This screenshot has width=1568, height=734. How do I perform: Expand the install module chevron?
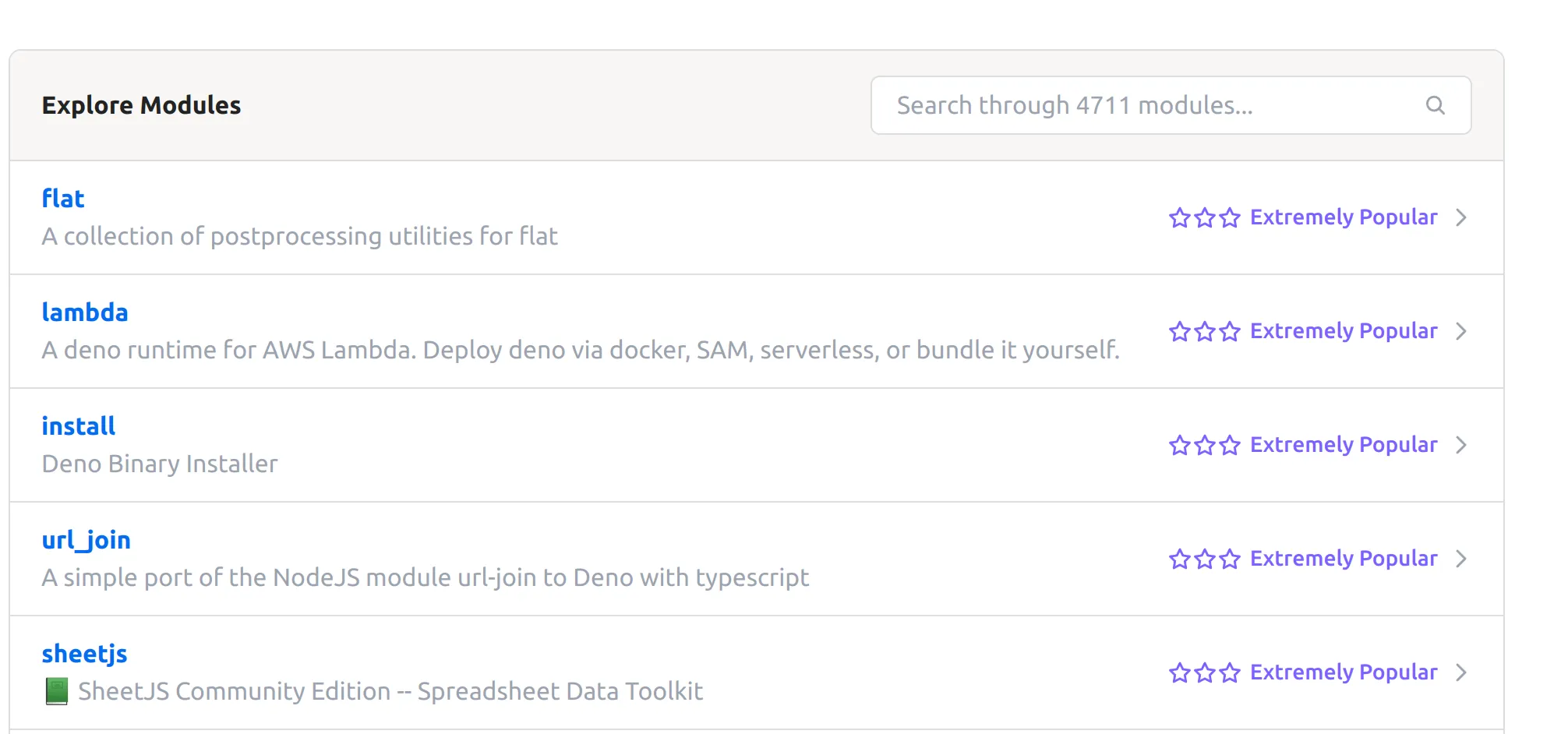(x=1461, y=445)
